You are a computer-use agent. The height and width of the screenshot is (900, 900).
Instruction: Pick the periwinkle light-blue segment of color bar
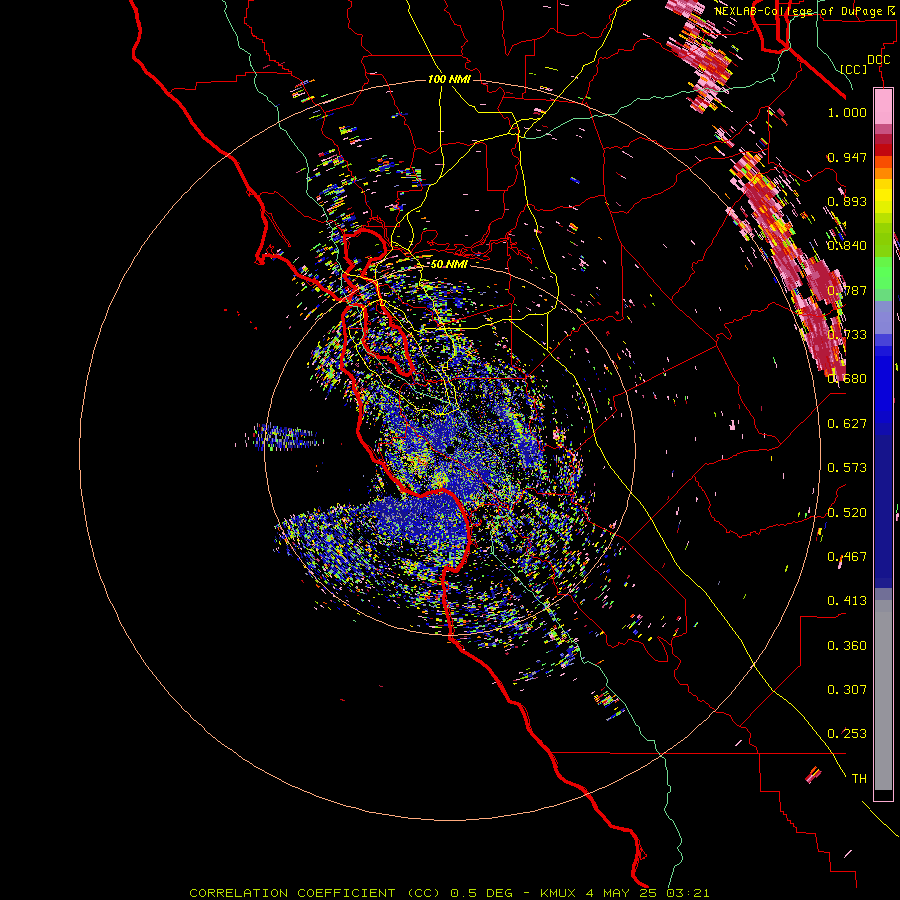pos(883,317)
